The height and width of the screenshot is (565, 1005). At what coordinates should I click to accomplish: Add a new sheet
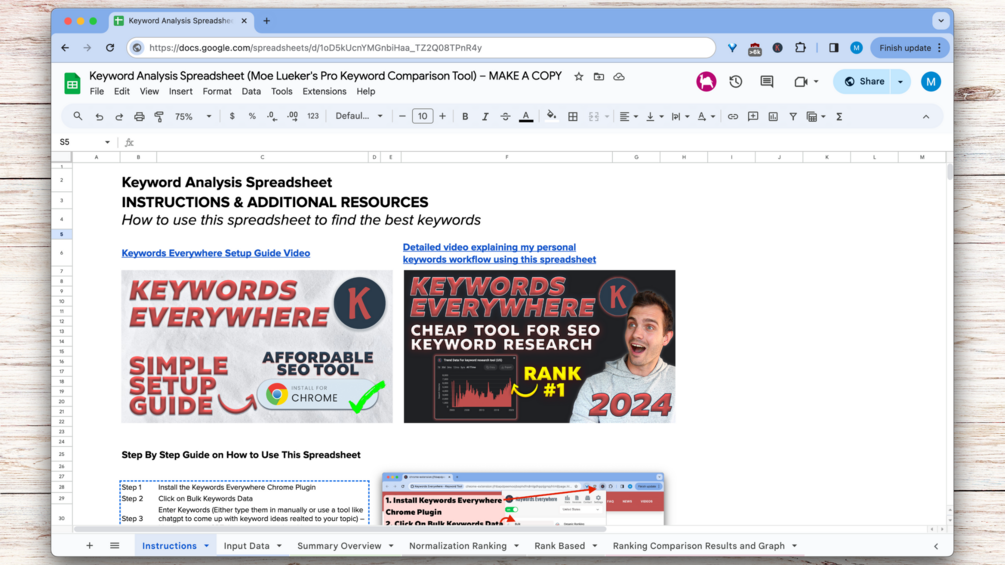(89, 546)
